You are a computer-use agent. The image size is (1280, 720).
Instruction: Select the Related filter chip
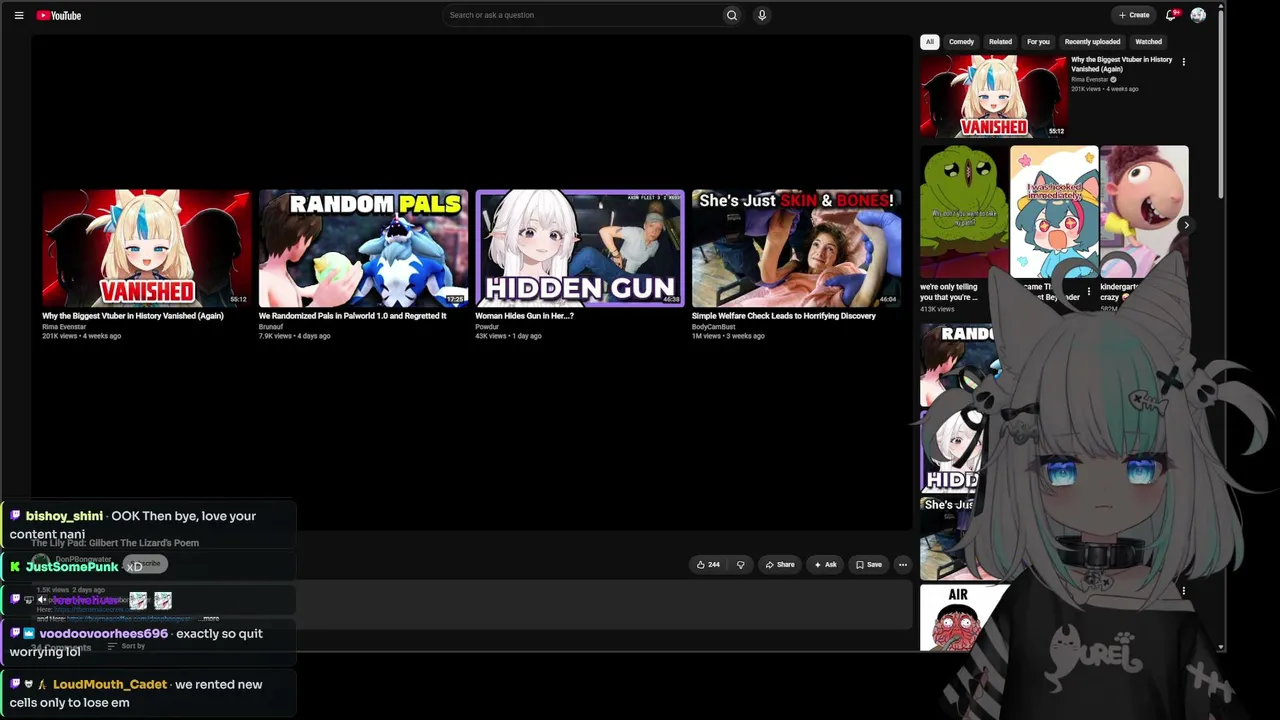coord(1000,42)
